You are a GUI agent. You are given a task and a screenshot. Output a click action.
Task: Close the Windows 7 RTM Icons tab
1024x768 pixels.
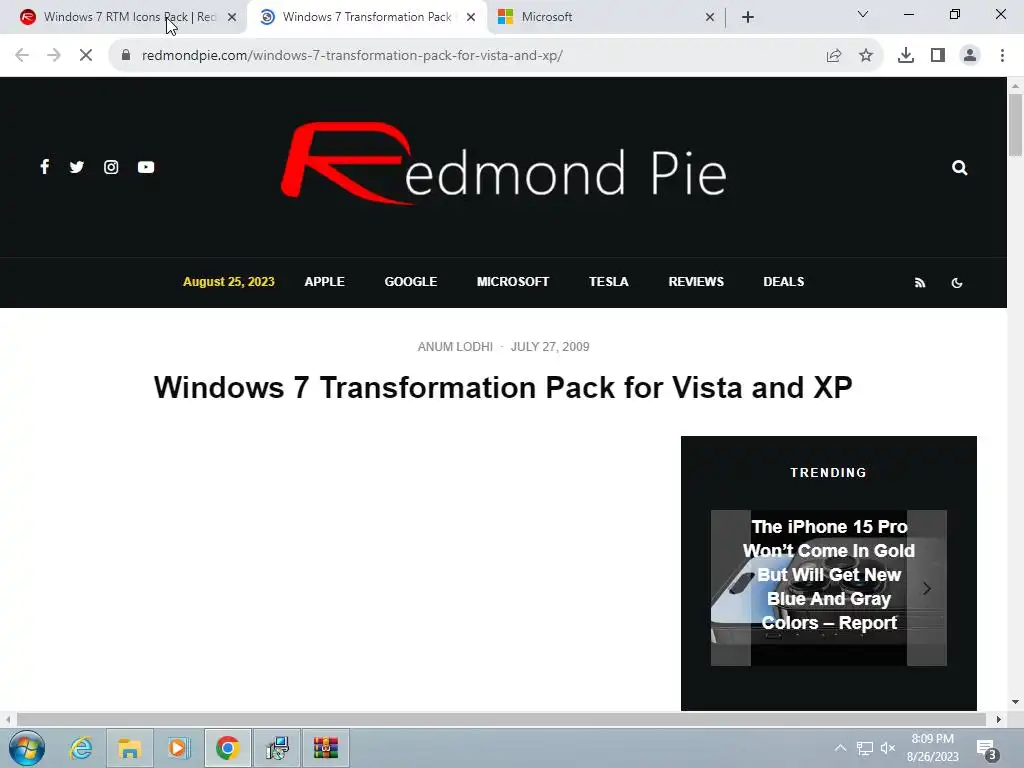tap(231, 18)
